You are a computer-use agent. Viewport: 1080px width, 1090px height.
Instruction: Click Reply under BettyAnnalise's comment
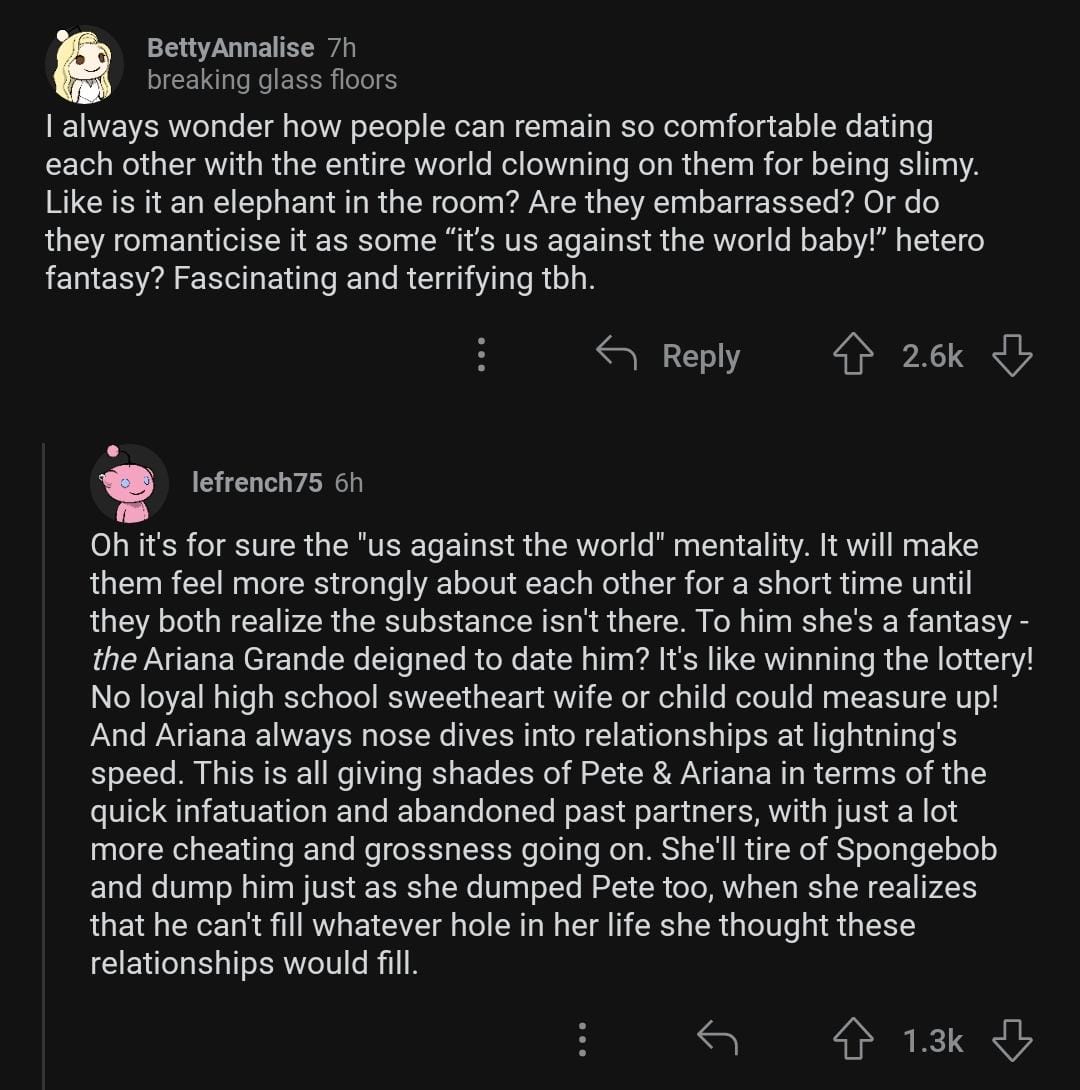668,355
